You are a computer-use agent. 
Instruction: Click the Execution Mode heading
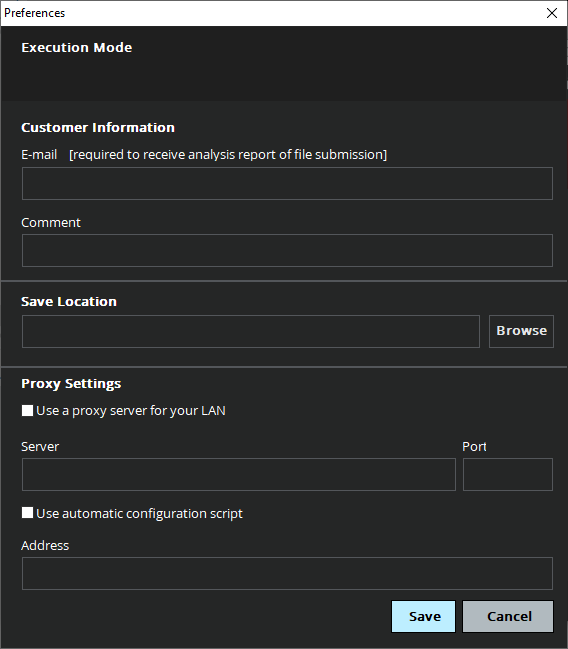(77, 48)
